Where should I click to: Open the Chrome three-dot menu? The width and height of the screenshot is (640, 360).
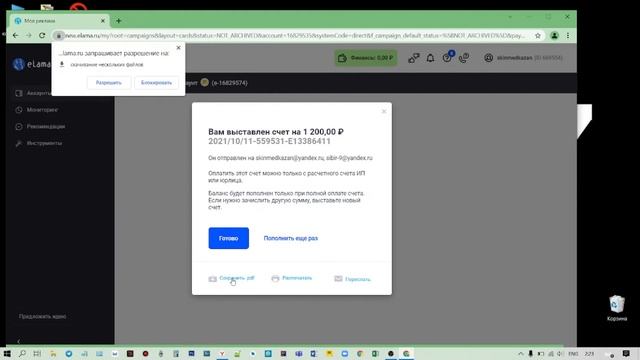coord(568,36)
